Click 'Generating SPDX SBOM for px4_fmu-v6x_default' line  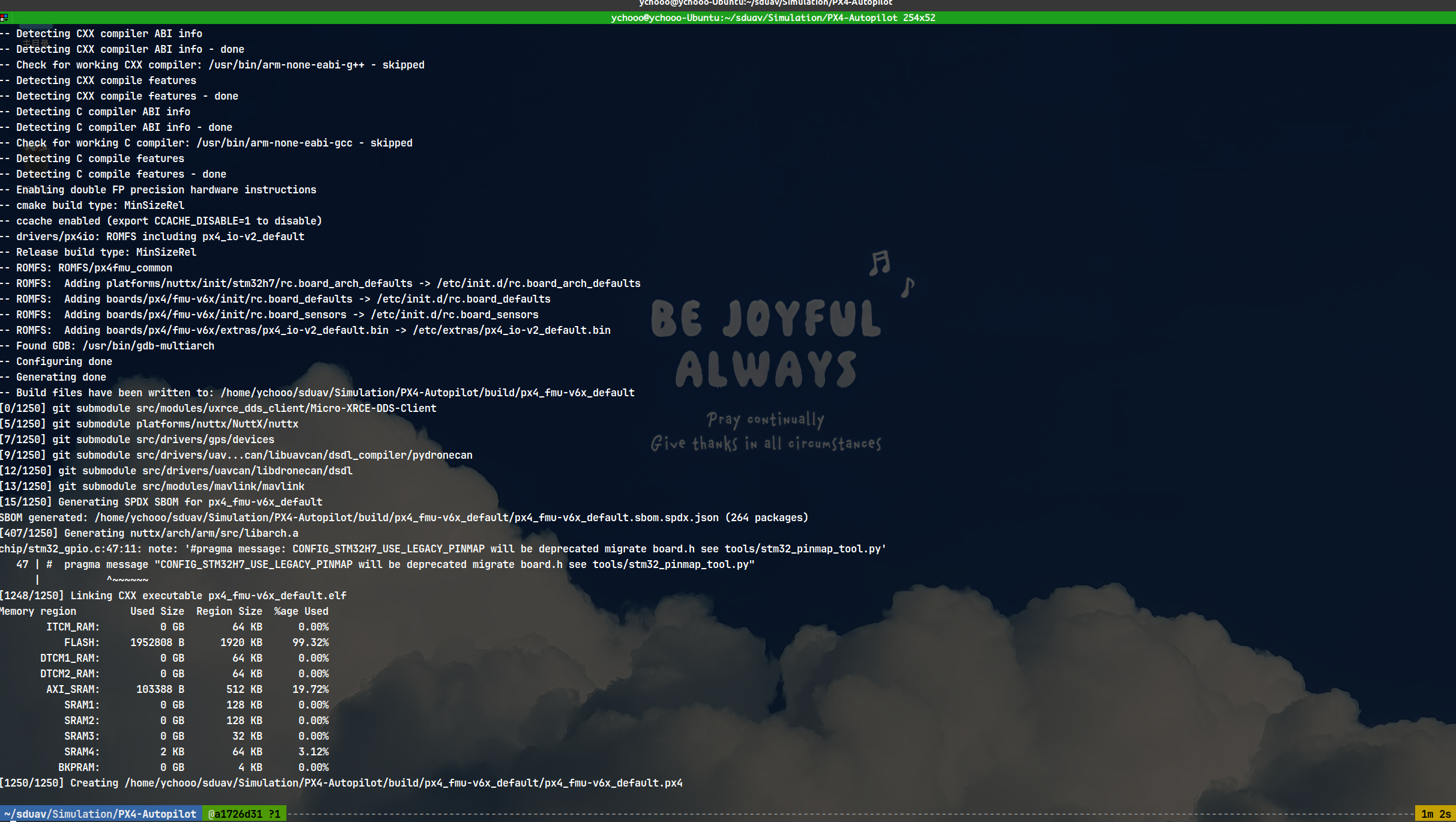click(162, 502)
